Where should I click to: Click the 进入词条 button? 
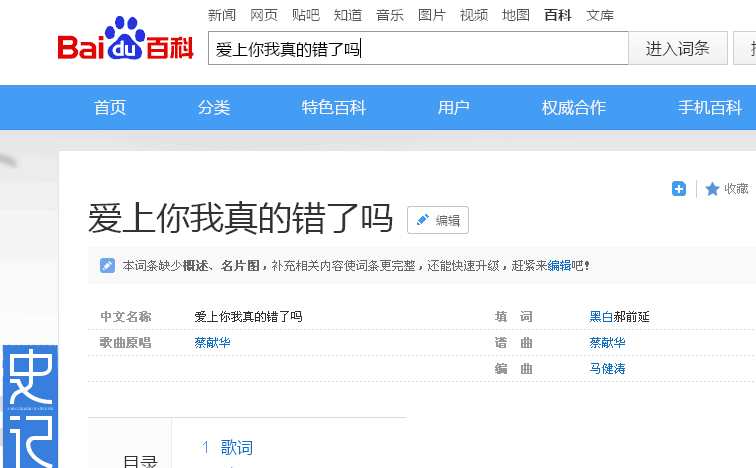tap(677, 48)
